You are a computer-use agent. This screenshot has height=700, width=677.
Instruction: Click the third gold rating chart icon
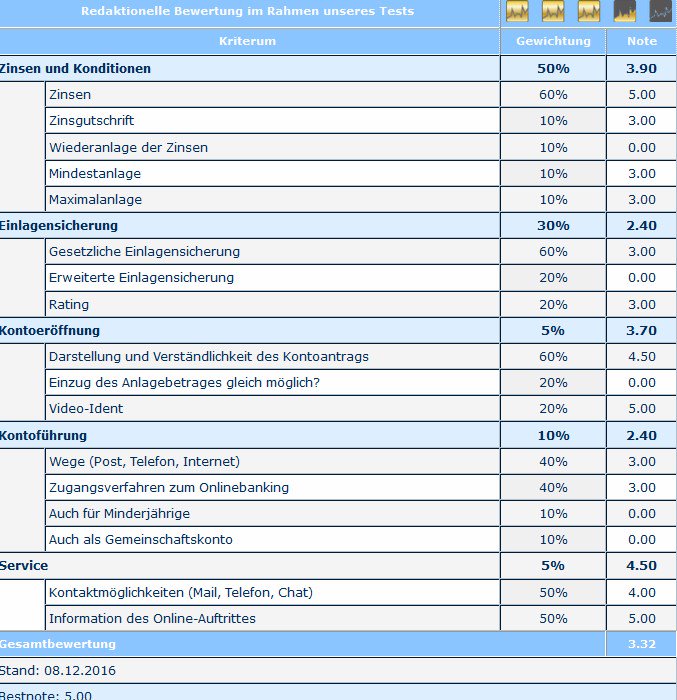tap(589, 11)
